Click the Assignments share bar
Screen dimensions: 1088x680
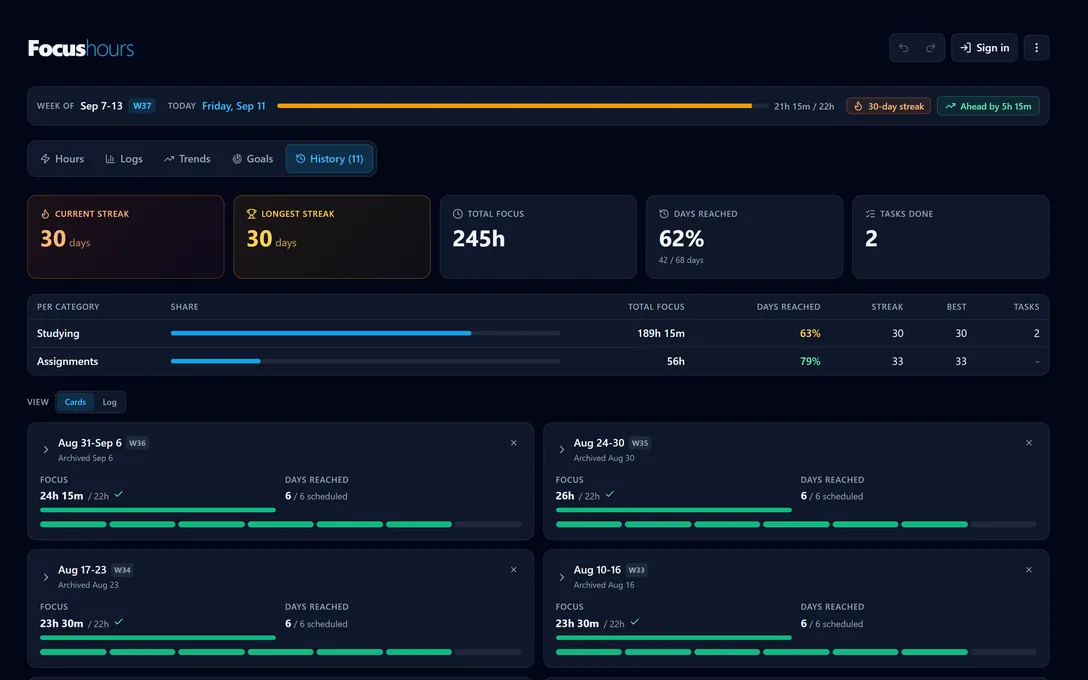coord(365,361)
